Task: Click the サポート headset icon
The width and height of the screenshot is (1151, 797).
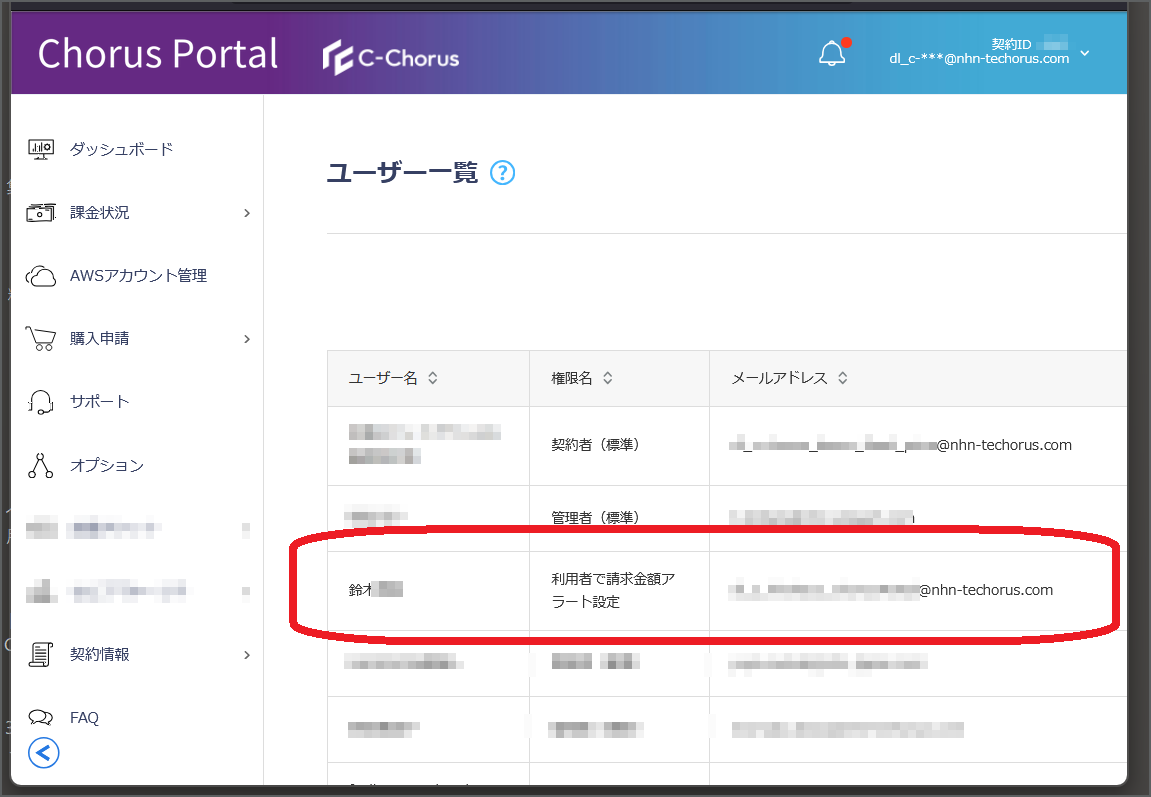Action: 41,402
